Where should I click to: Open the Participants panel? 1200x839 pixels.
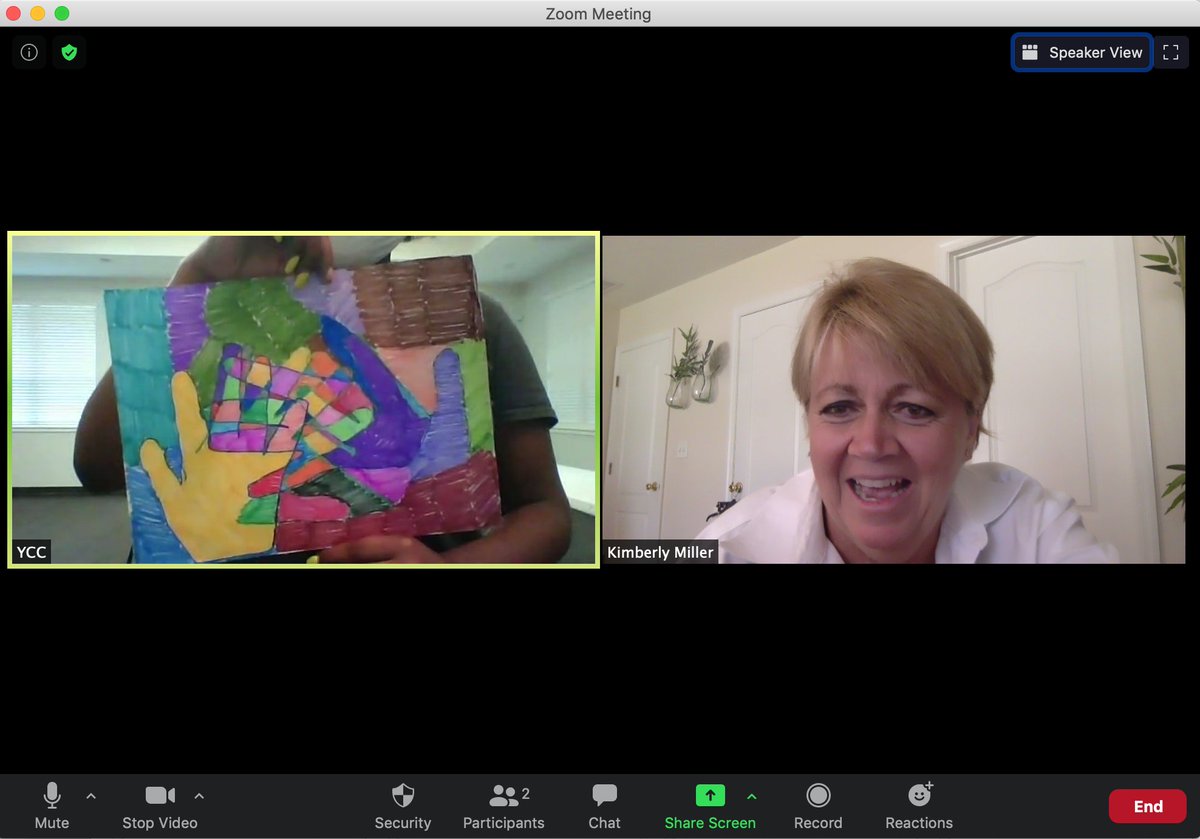click(x=504, y=806)
